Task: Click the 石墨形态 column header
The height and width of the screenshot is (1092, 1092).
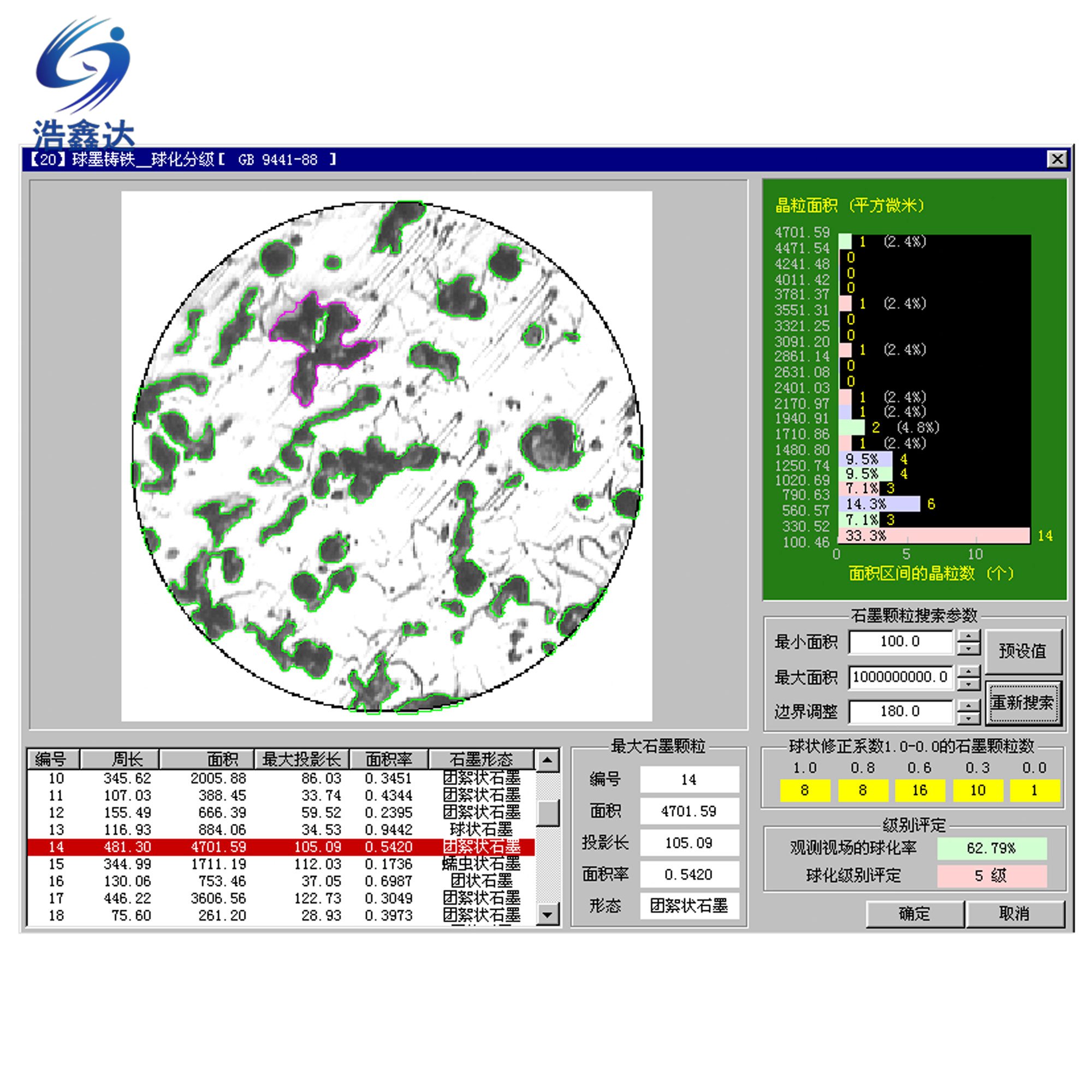Action: [x=481, y=758]
